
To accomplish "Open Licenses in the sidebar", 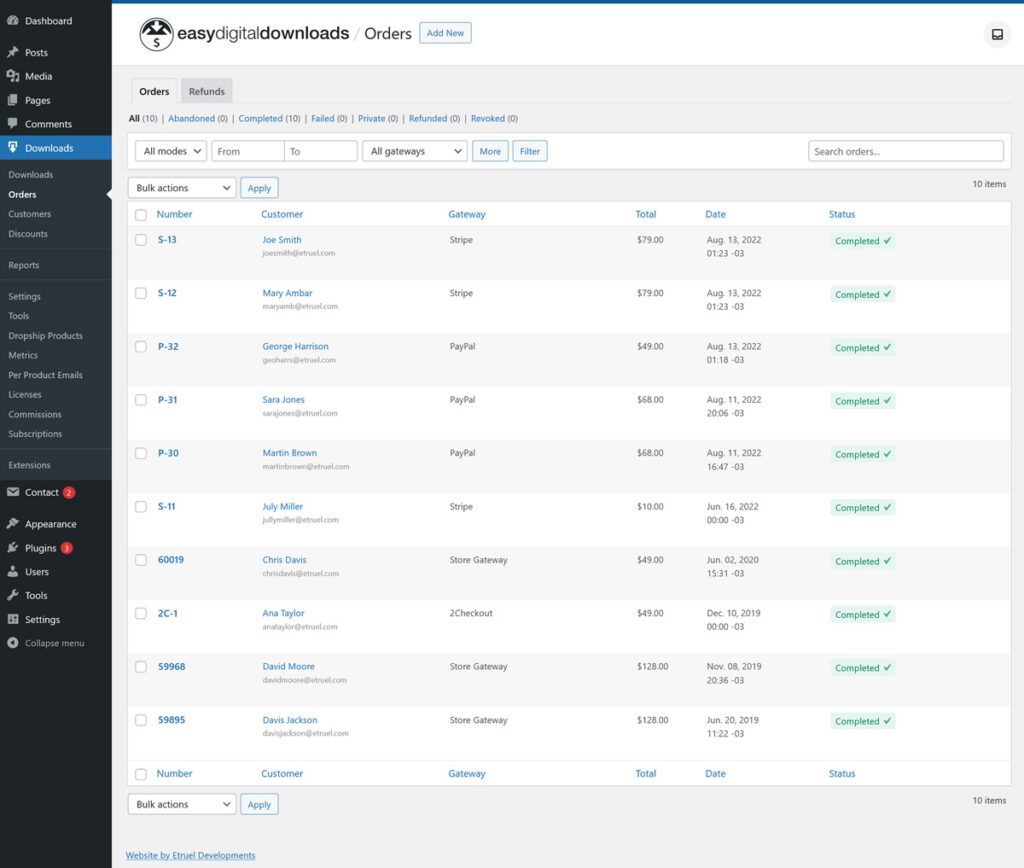I will coord(25,394).
